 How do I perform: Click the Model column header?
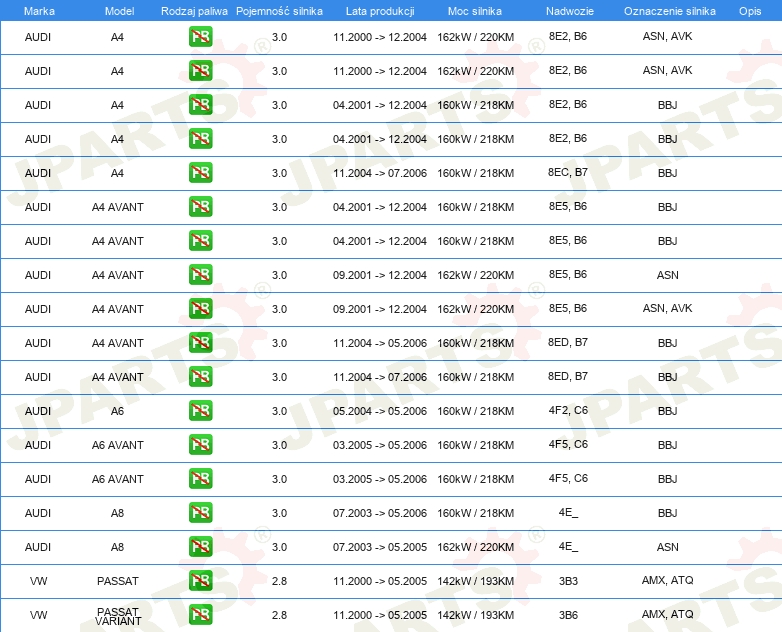click(x=119, y=11)
